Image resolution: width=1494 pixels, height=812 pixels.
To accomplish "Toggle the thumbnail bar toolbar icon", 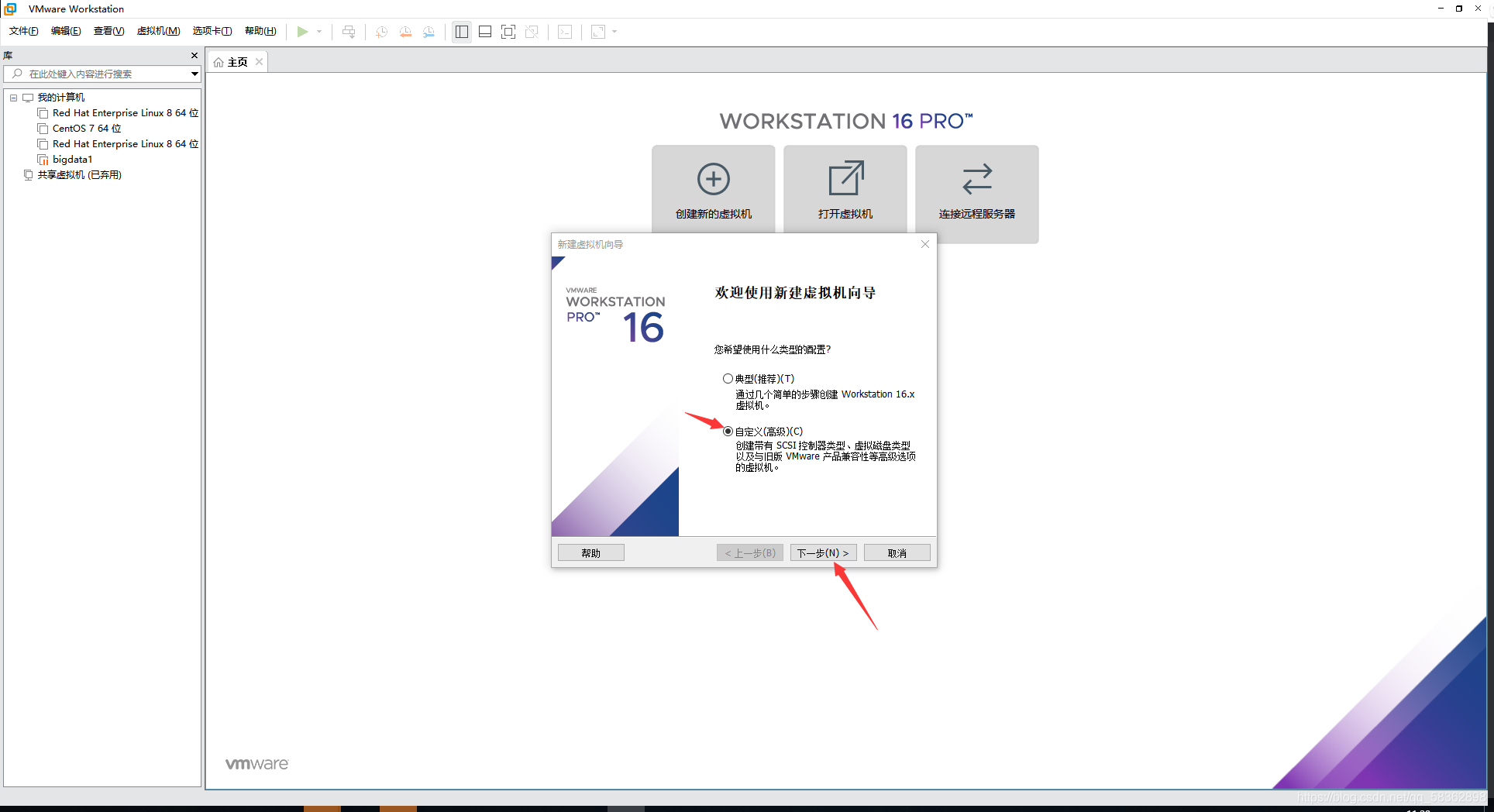I will pos(485,32).
